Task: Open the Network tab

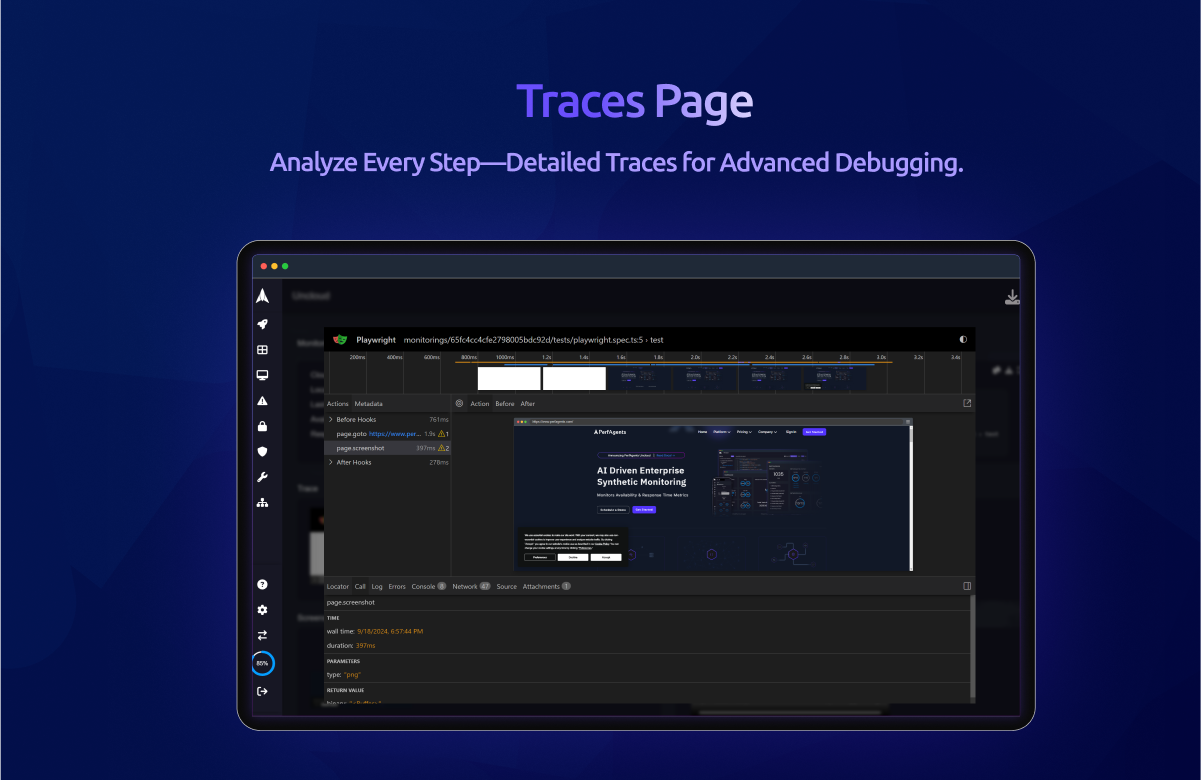Action: [471, 586]
